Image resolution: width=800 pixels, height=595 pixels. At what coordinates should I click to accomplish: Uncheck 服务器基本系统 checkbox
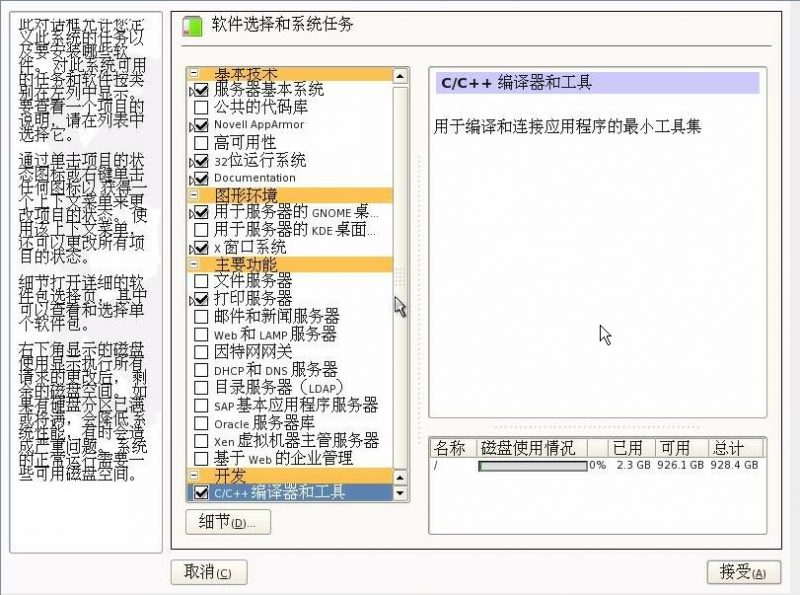[x=201, y=90]
